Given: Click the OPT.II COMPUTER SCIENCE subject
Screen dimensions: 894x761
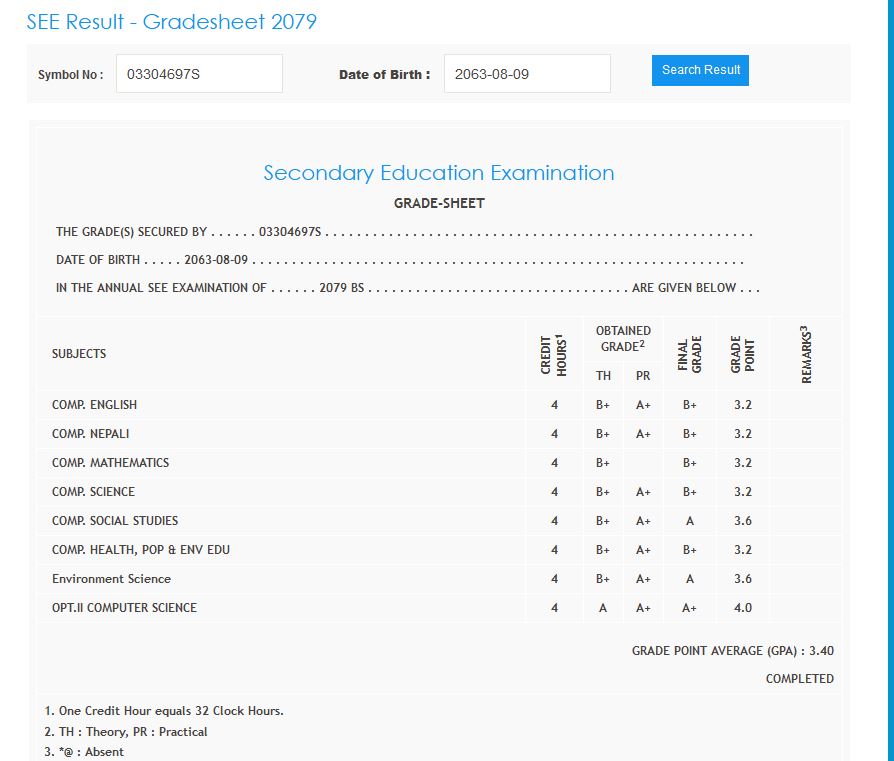Looking at the screenshot, I should tap(124, 608).
